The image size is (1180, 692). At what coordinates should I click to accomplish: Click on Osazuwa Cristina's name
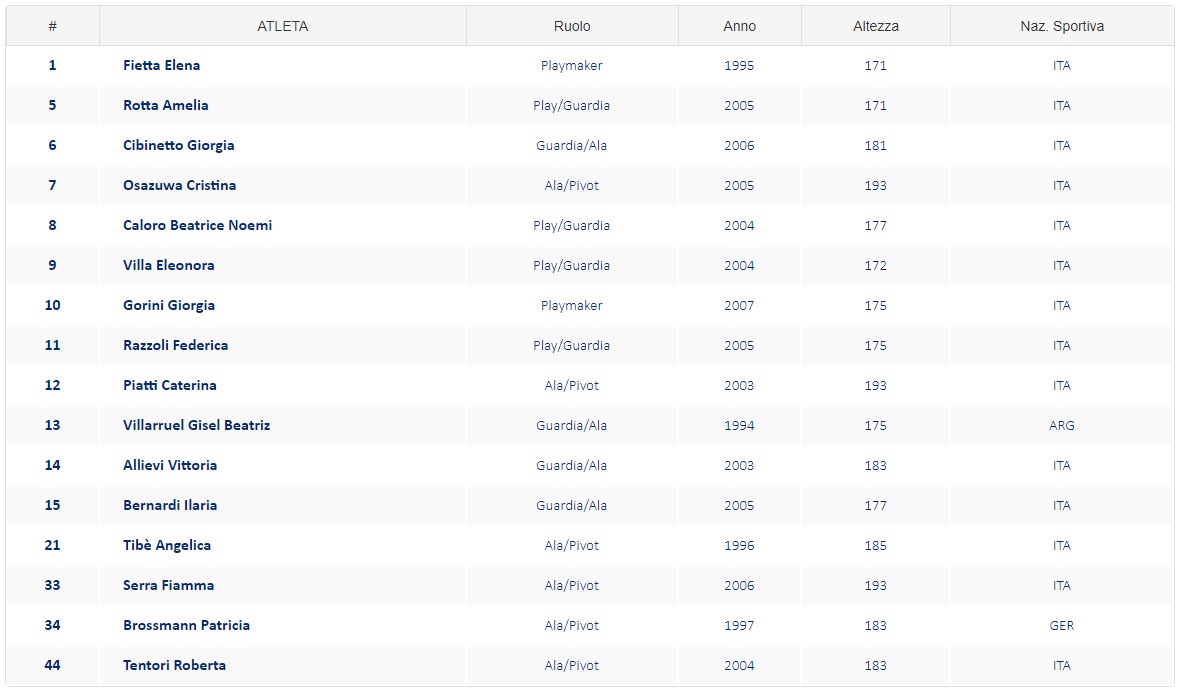[180, 186]
